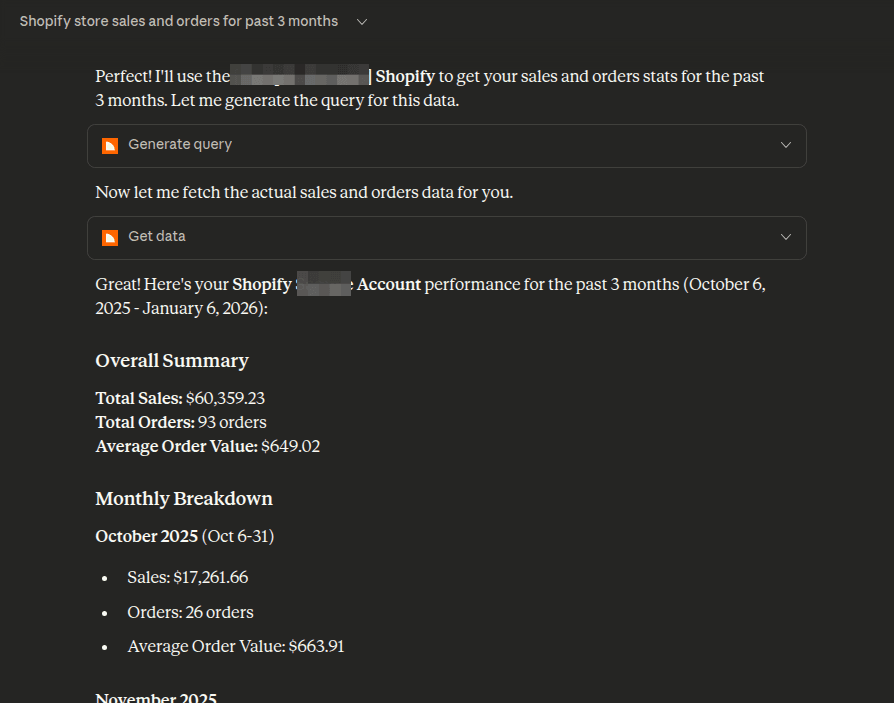Click the Average Order Value $649.02 line
The image size is (894, 703).
208,446
